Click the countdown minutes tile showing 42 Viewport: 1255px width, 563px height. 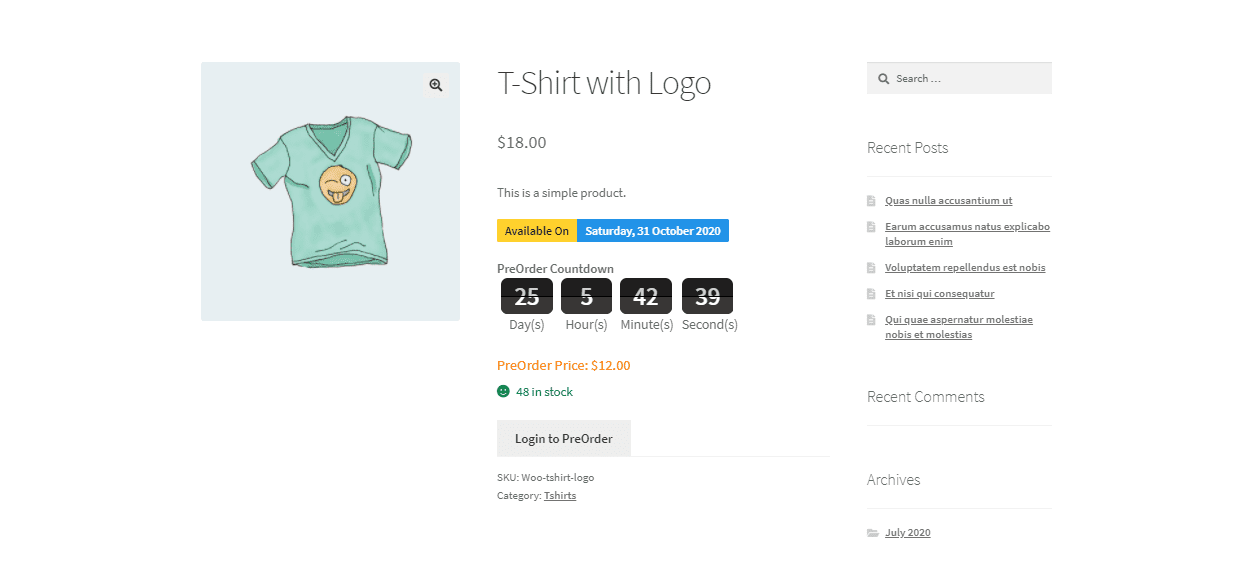pos(646,296)
